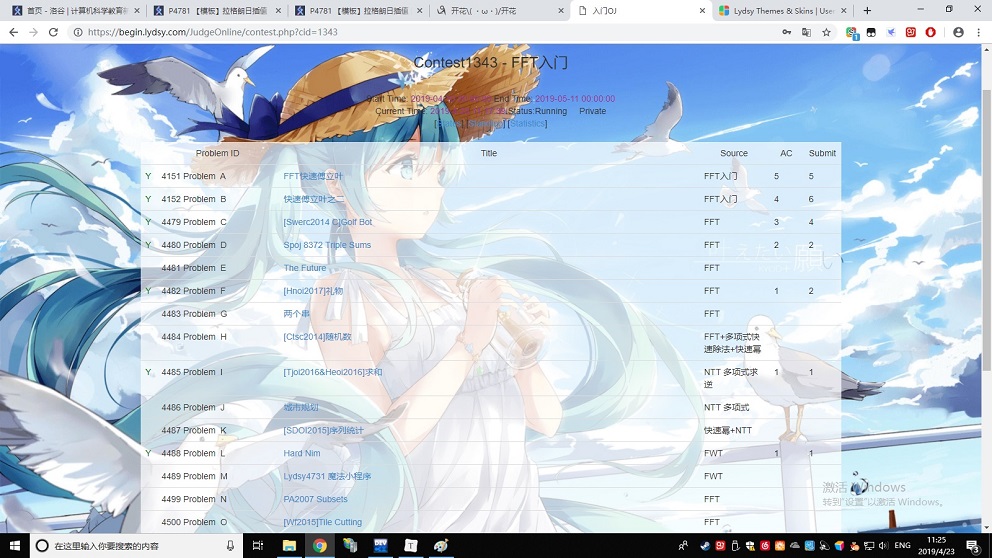Click the Windows search box
Image resolution: width=992 pixels, height=558 pixels.
(x=136, y=545)
